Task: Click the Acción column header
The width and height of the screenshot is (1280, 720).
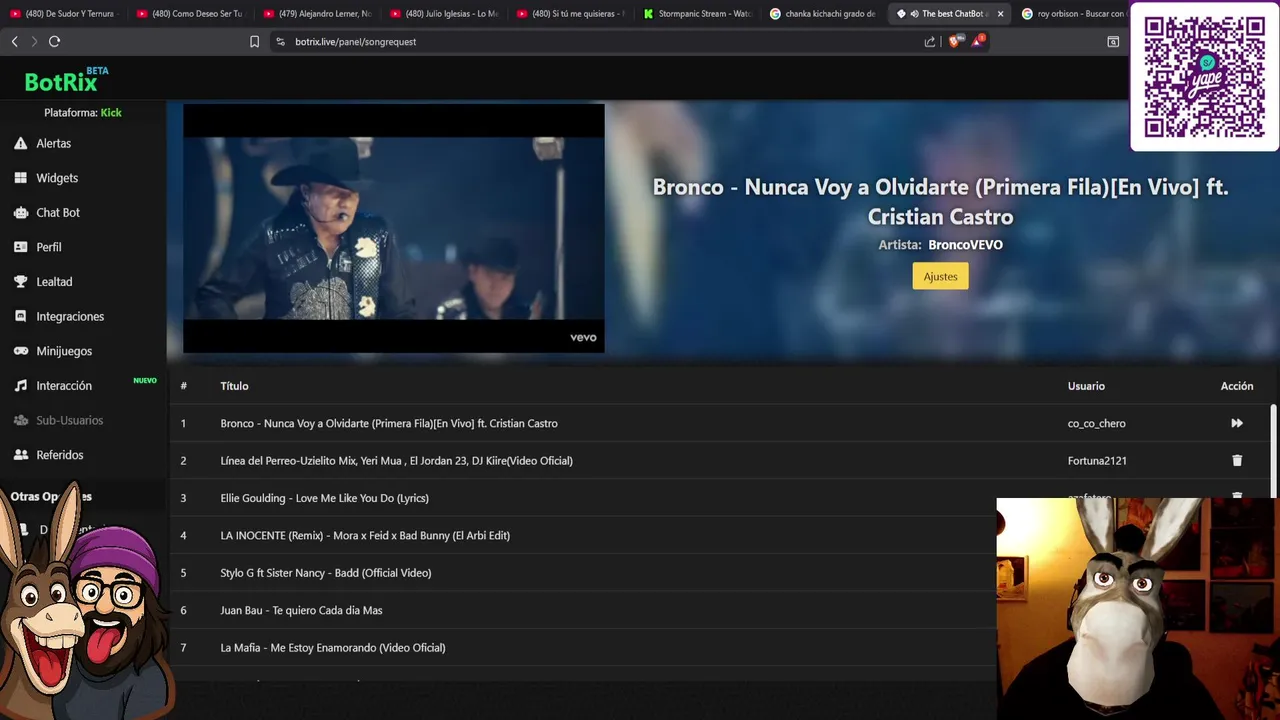Action: [x=1237, y=386]
